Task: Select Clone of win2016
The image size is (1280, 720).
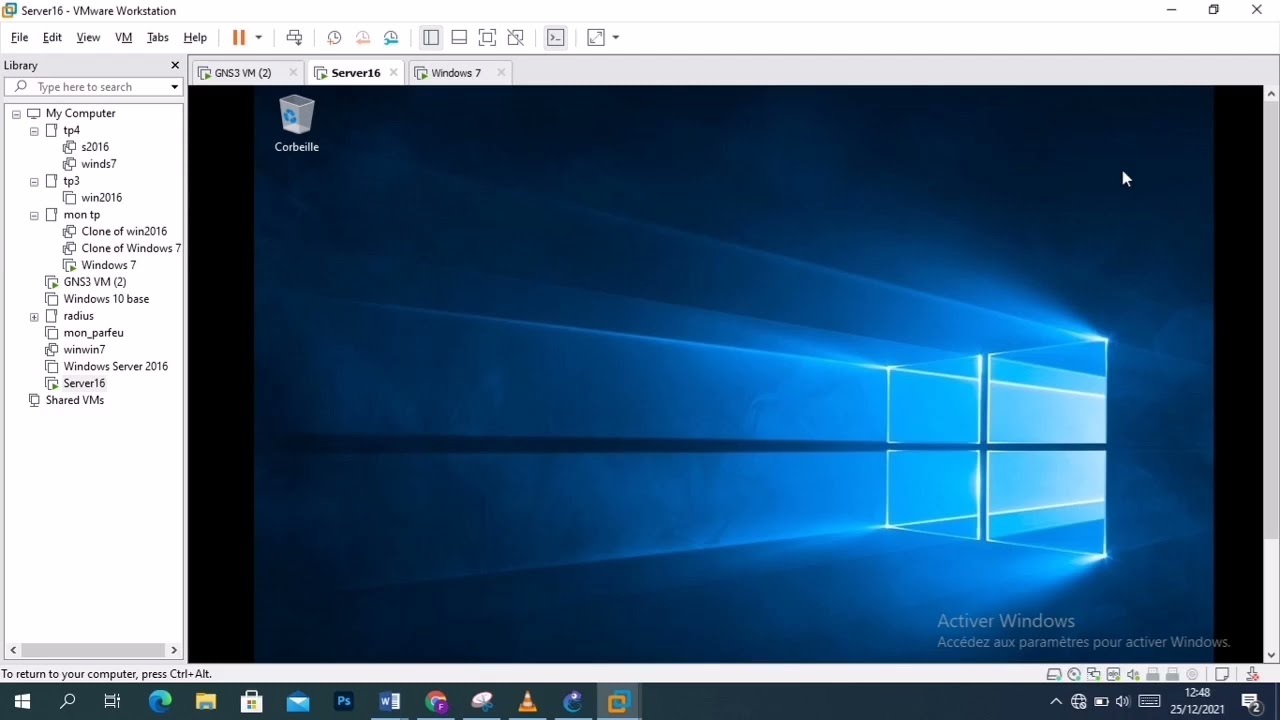Action: point(115,232)
